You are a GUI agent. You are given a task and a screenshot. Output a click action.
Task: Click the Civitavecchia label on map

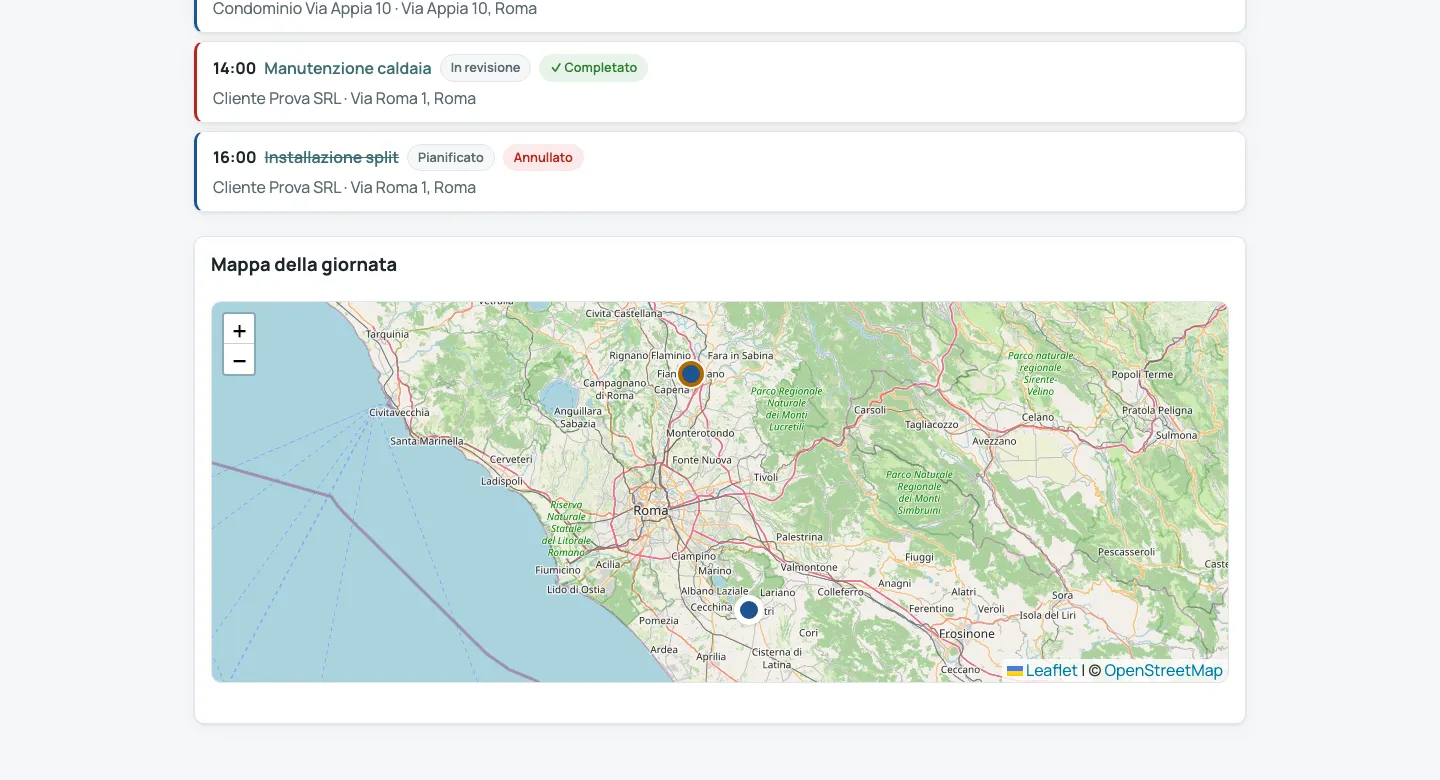click(399, 412)
